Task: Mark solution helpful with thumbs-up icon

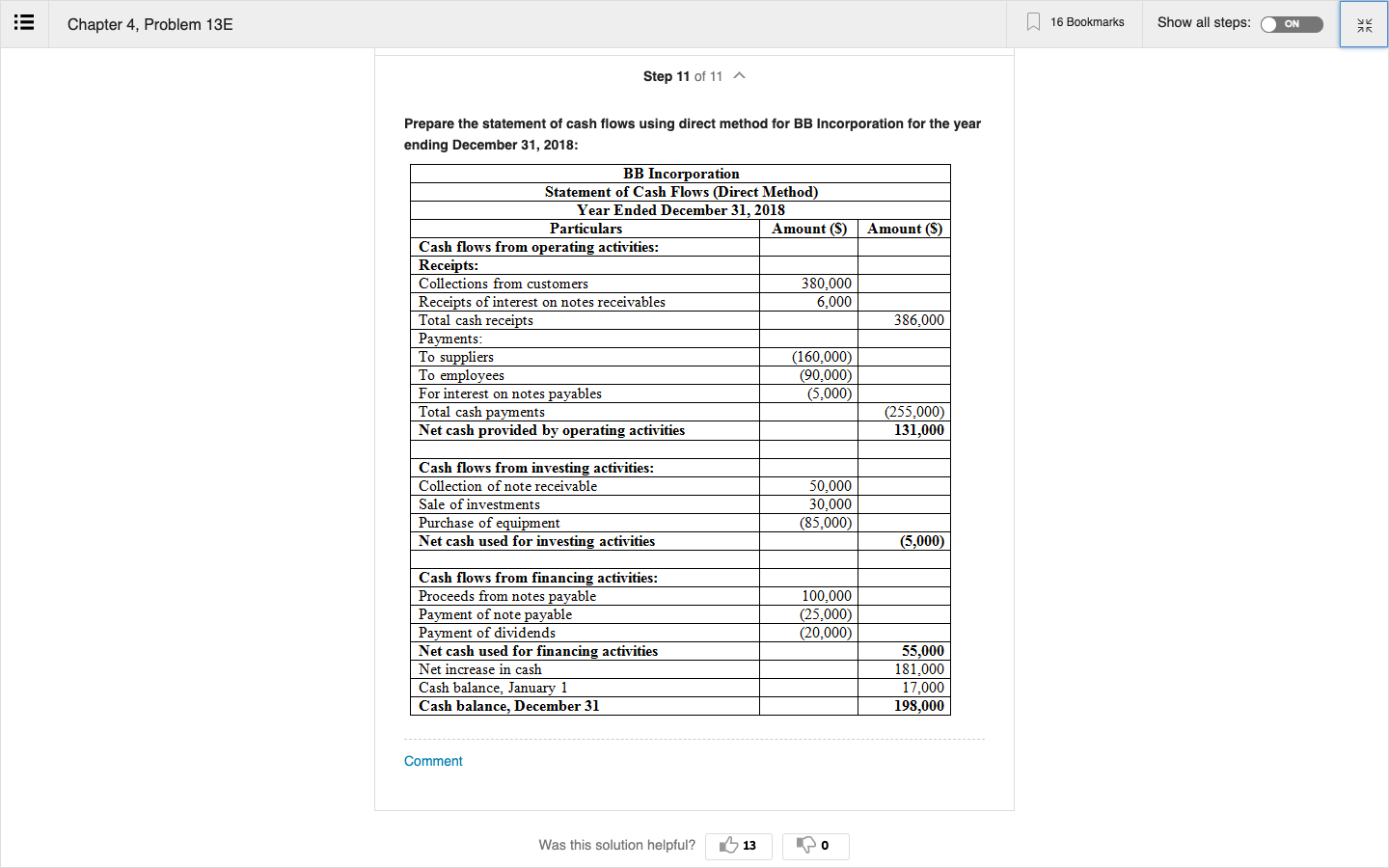Action: pos(729,845)
